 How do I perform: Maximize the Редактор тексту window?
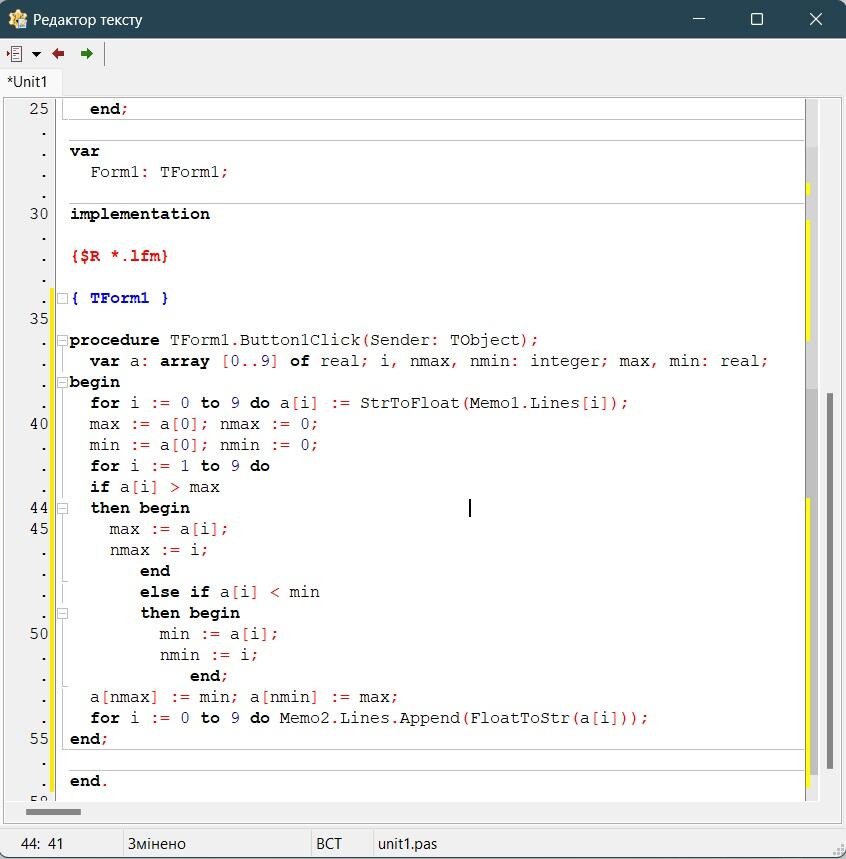pos(757,19)
